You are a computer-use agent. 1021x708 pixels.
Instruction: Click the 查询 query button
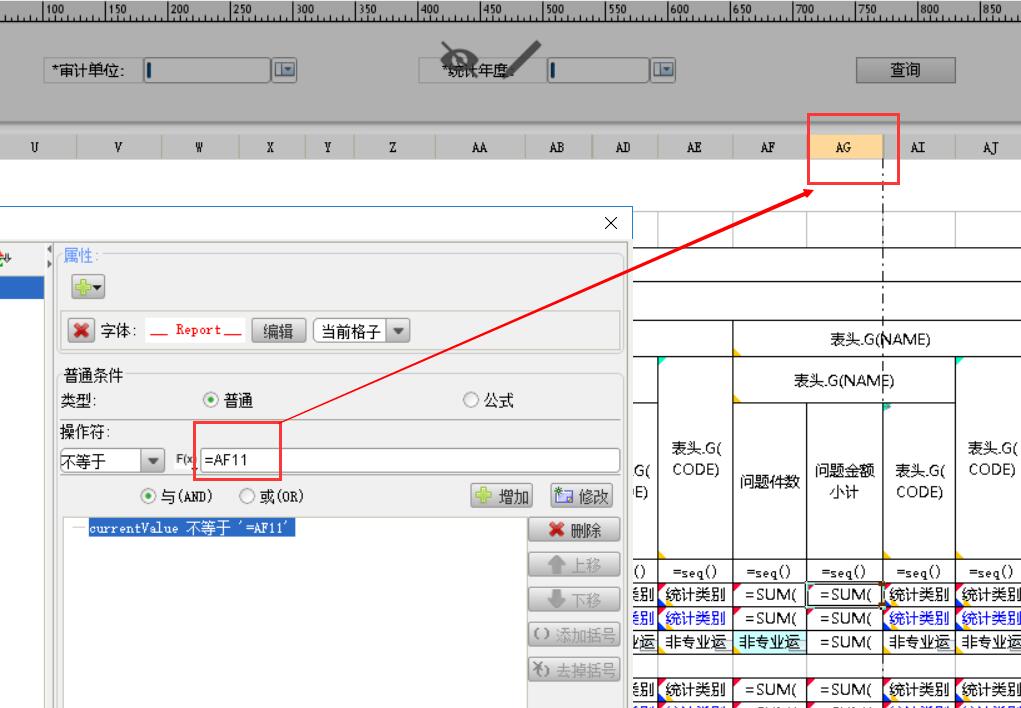[905, 70]
